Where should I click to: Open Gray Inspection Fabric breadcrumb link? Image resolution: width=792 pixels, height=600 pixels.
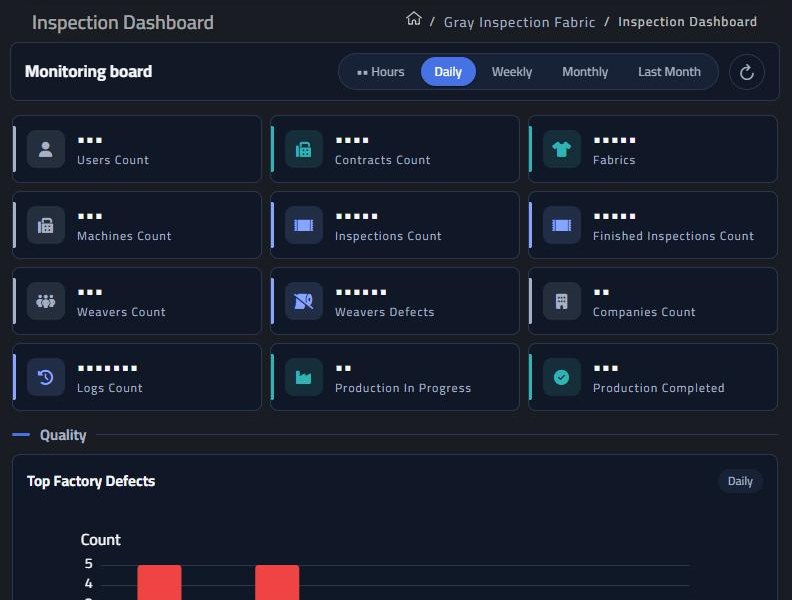tap(519, 22)
